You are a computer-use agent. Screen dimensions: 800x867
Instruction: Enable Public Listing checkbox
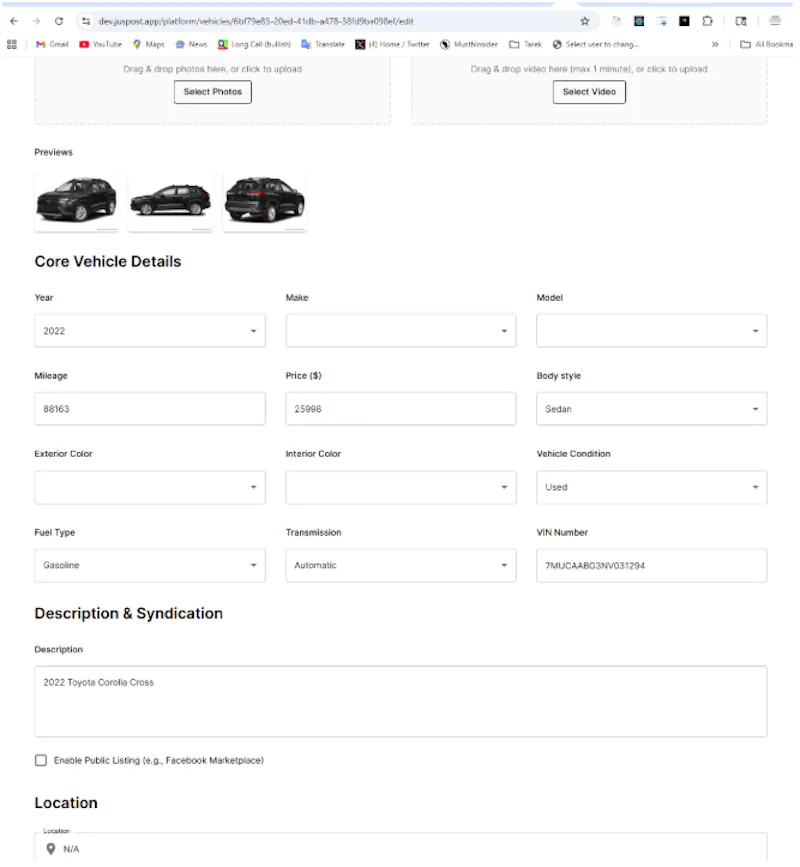(x=41, y=760)
